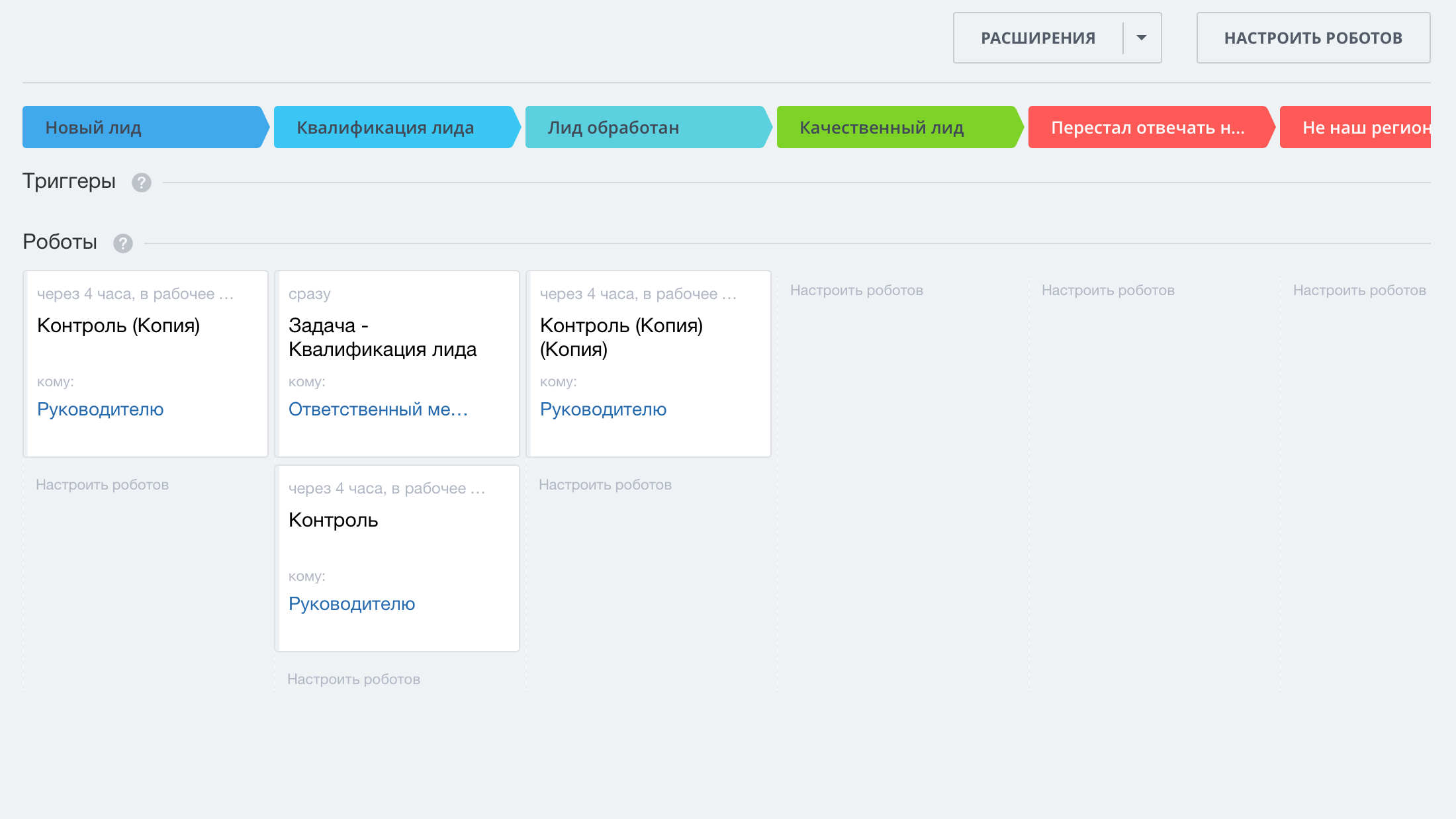This screenshot has width=1456, height=819.
Task: Select the Квалификация лида stage
Action: click(394, 127)
